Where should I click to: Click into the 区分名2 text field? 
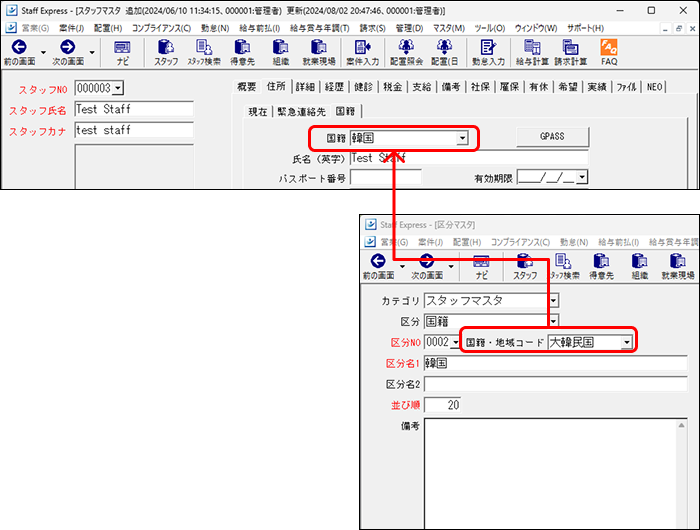point(555,384)
